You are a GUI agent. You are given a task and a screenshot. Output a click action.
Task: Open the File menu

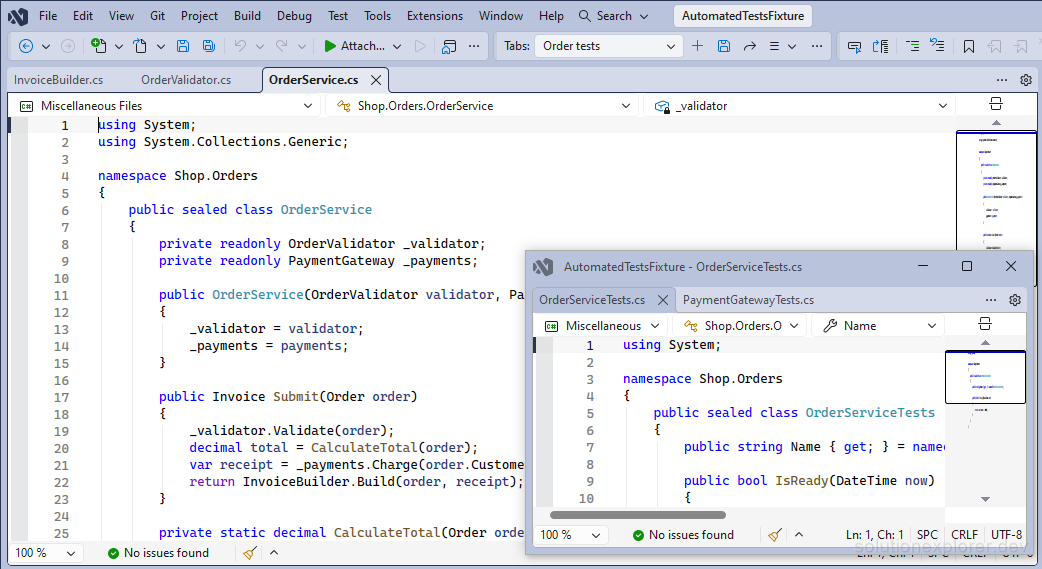48,16
